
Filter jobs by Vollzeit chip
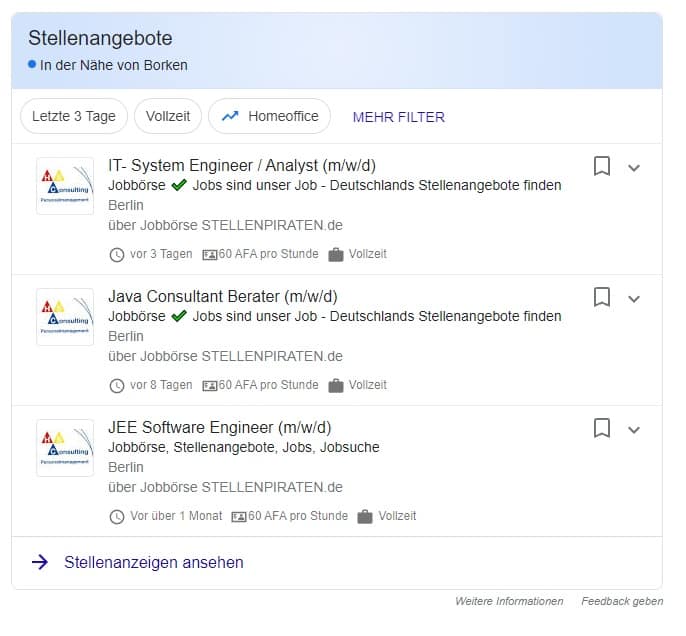168,116
